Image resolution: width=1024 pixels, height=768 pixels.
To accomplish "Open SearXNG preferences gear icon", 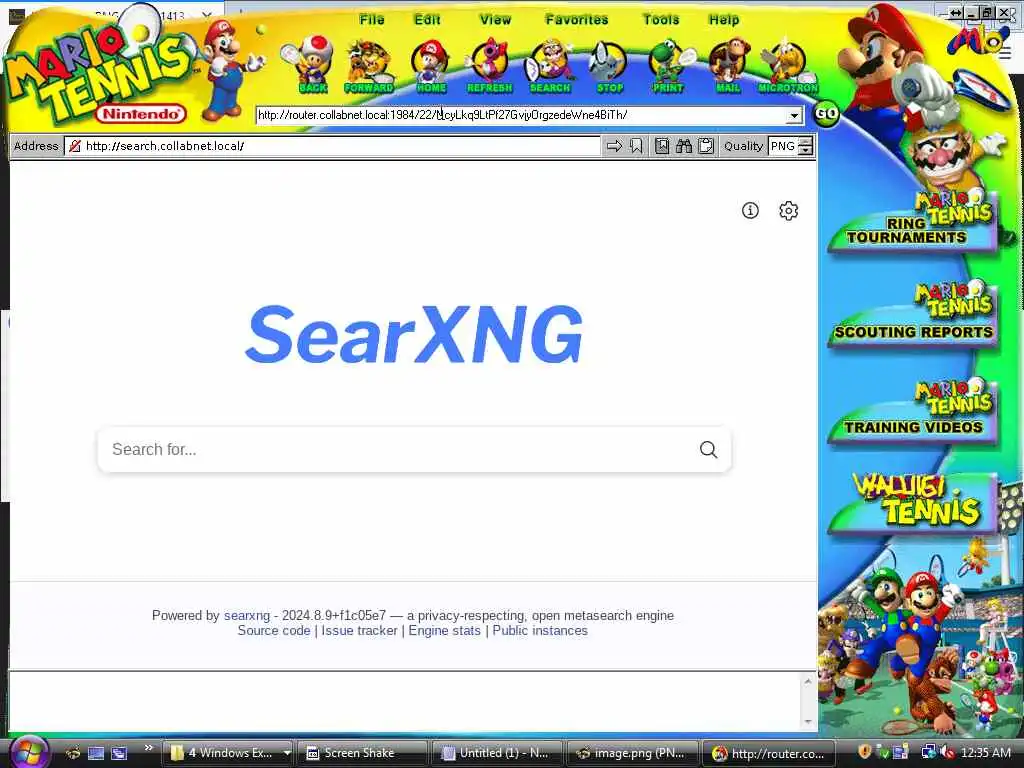I will (788, 210).
